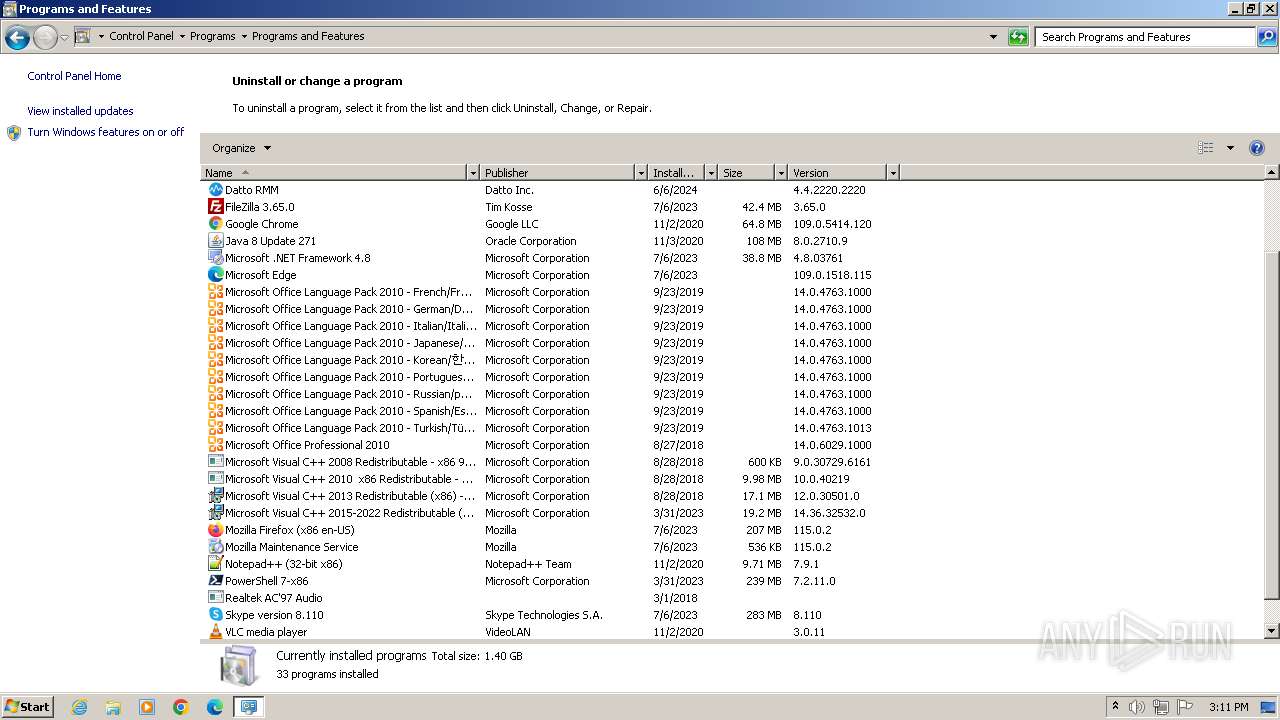The image size is (1280, 720).
Task: Open the Get help question mark
Action: (1257, 148)
